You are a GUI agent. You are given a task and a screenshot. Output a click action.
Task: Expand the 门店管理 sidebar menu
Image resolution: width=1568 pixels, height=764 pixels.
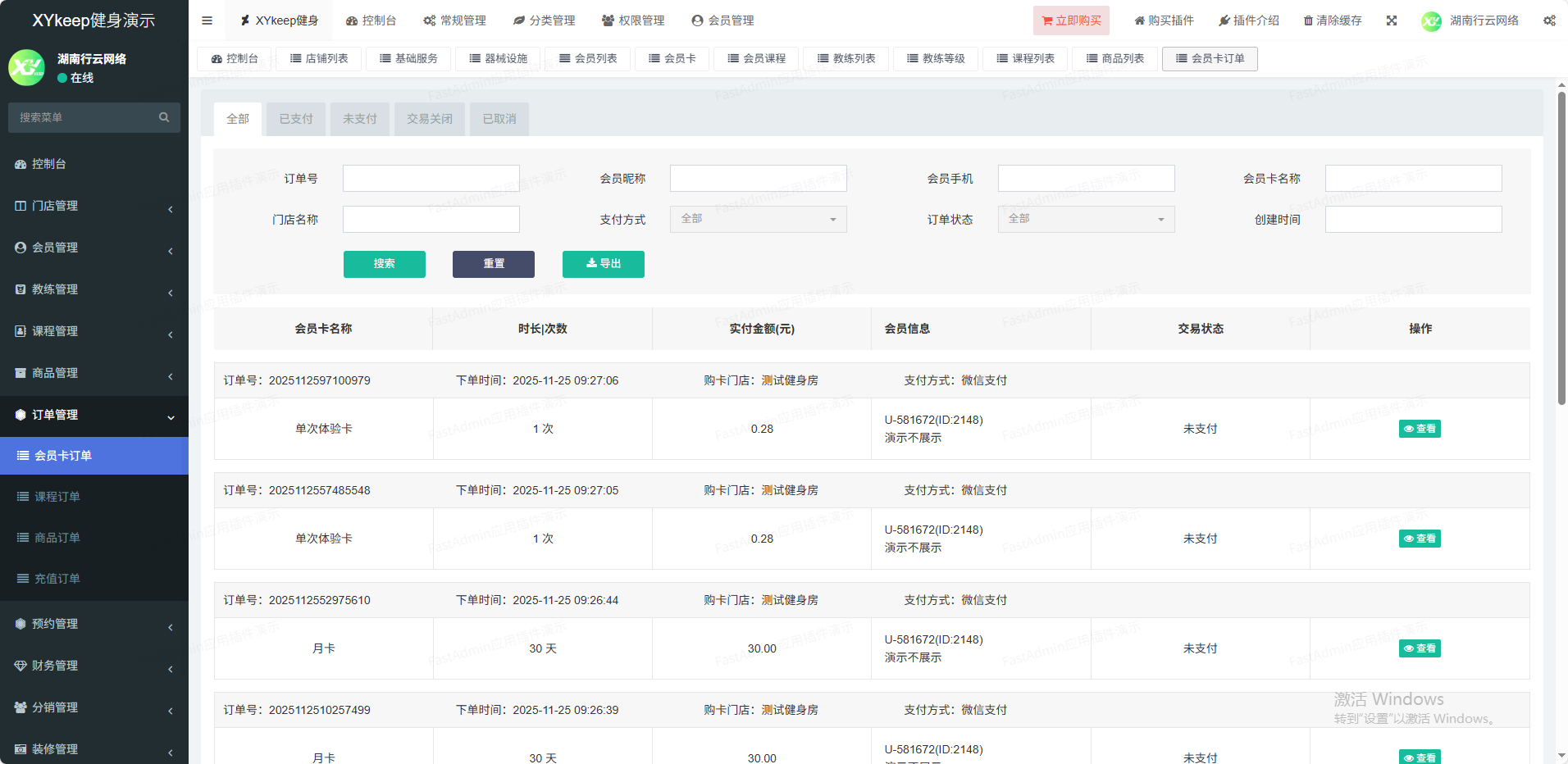click(94, 206)
